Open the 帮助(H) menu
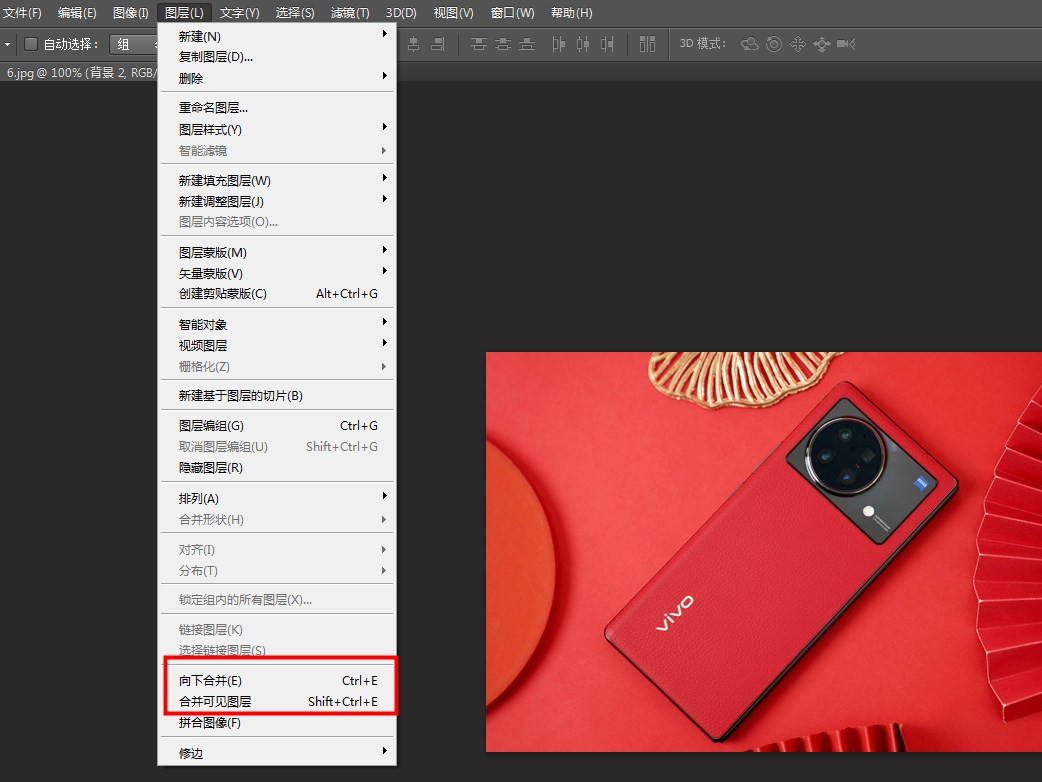Screen dimensions: 1042x782 coord(572,13)
